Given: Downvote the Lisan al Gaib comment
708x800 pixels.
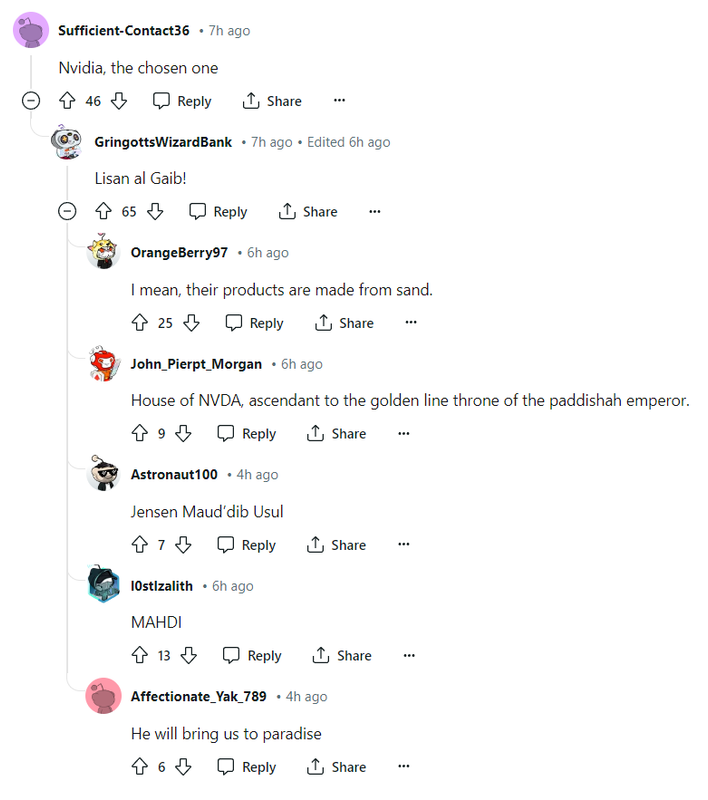Looking at the screenshot, I should 155,211.
